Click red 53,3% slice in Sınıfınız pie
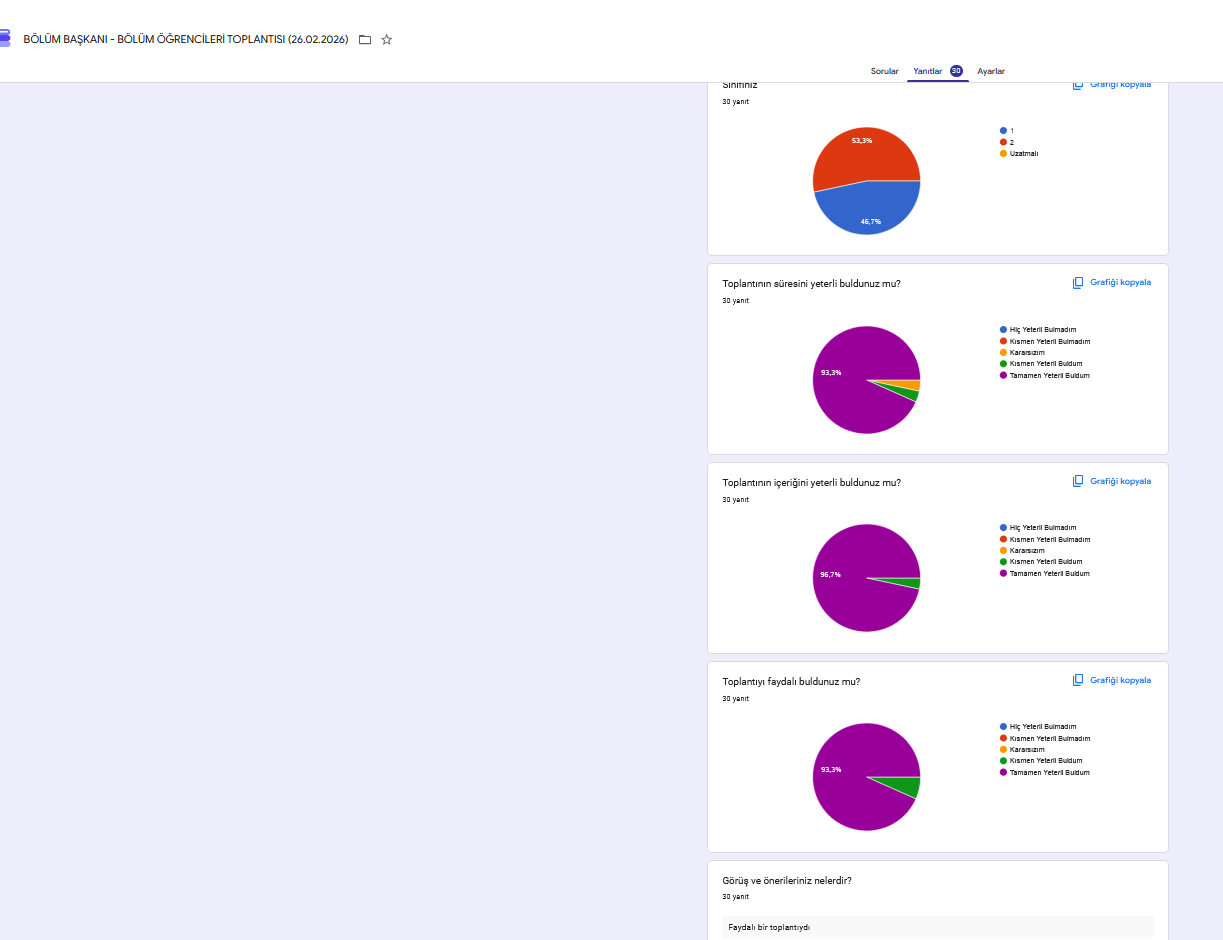This screenshot has height=940, width=1223. click(x=862, y=155)
